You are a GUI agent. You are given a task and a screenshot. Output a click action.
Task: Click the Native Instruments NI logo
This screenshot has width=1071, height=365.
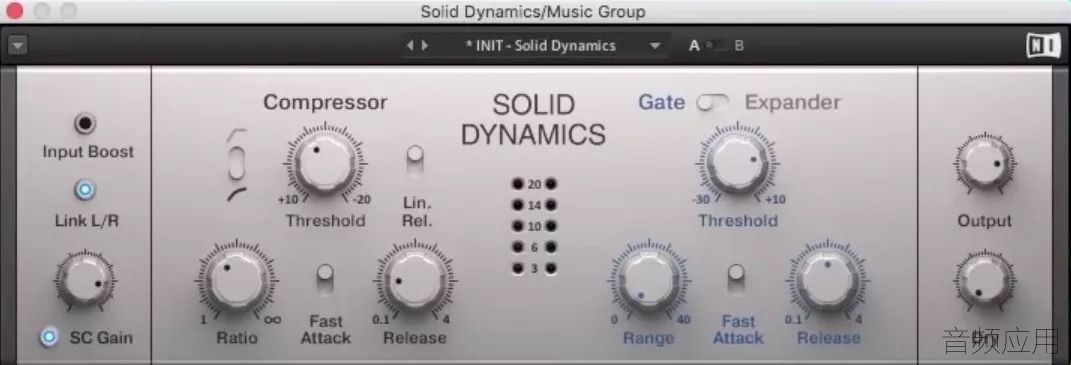pyautogui.click(x=1040, y=46)
